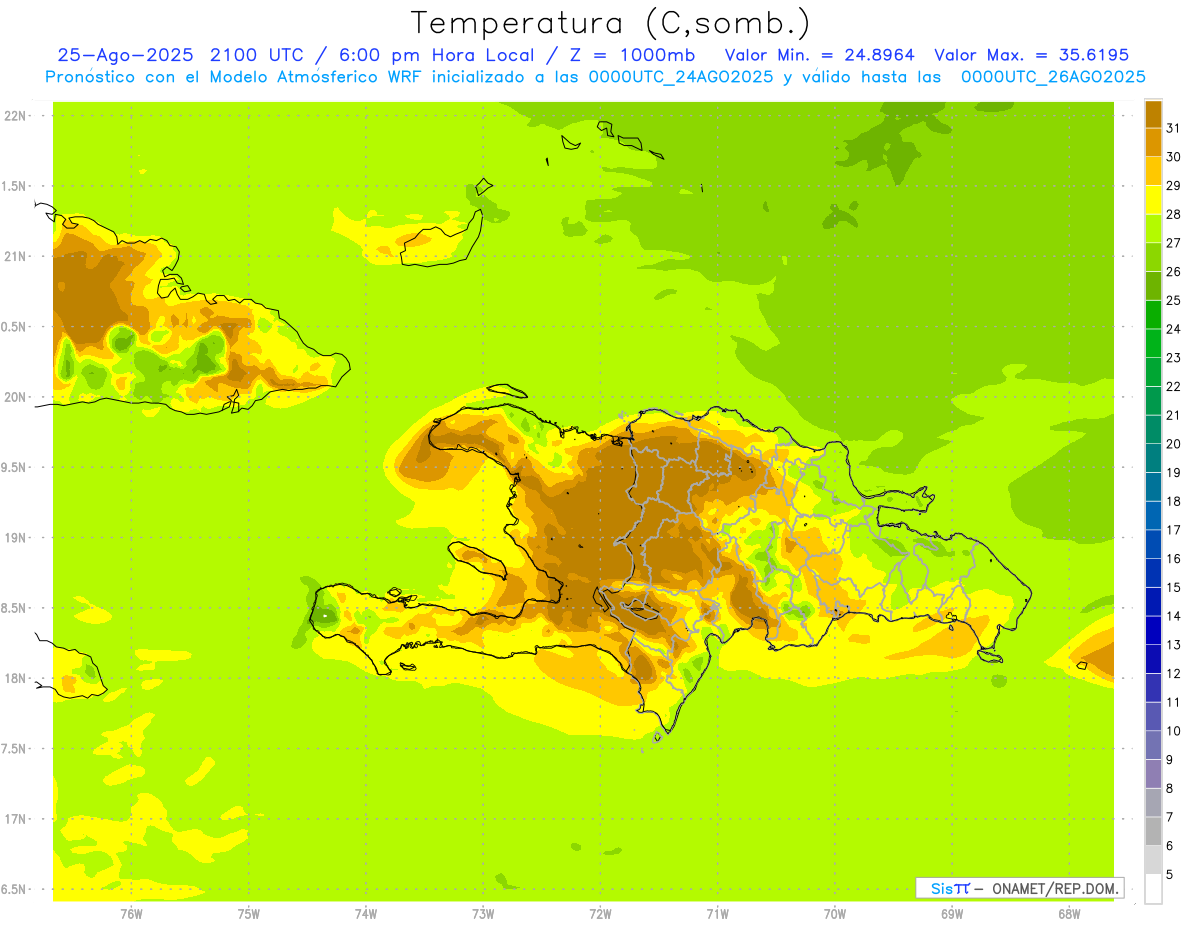Click the "21N" latitude label
Screen dimensions: 1200x927
click(x=16, y=256)
